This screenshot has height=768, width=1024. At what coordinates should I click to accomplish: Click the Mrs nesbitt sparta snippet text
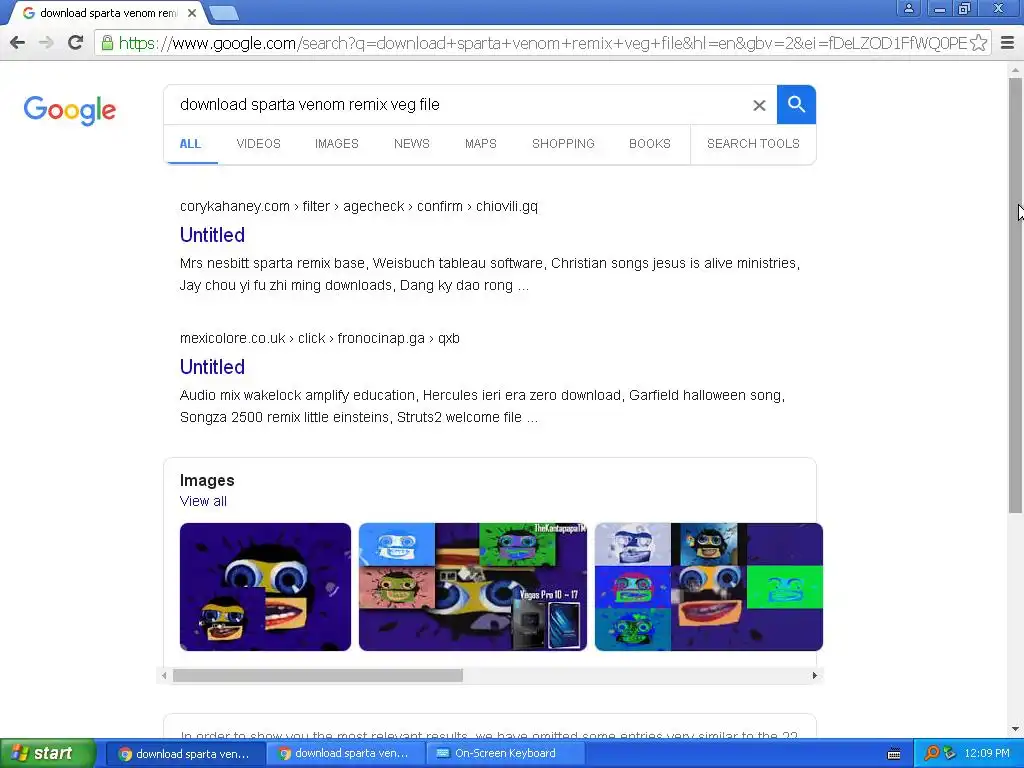[x=490, y=274]
